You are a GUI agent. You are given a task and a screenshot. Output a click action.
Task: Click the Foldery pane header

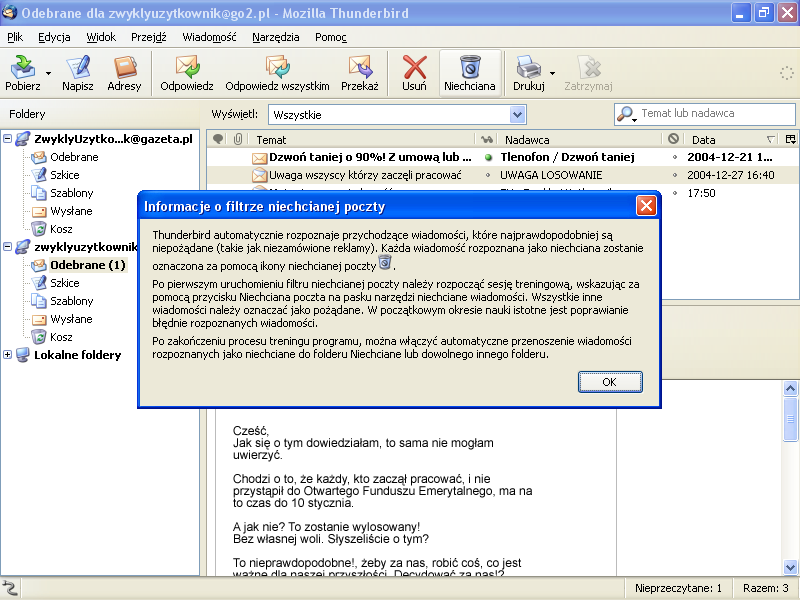point(101,114)
